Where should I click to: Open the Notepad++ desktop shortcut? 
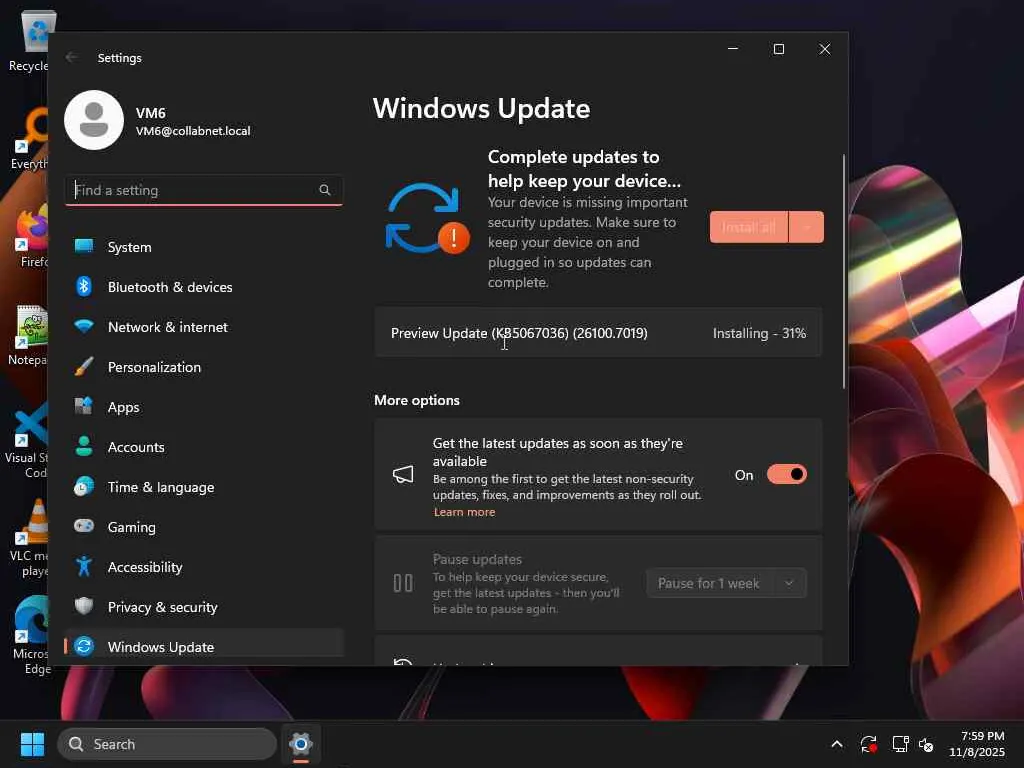(29, 335)
